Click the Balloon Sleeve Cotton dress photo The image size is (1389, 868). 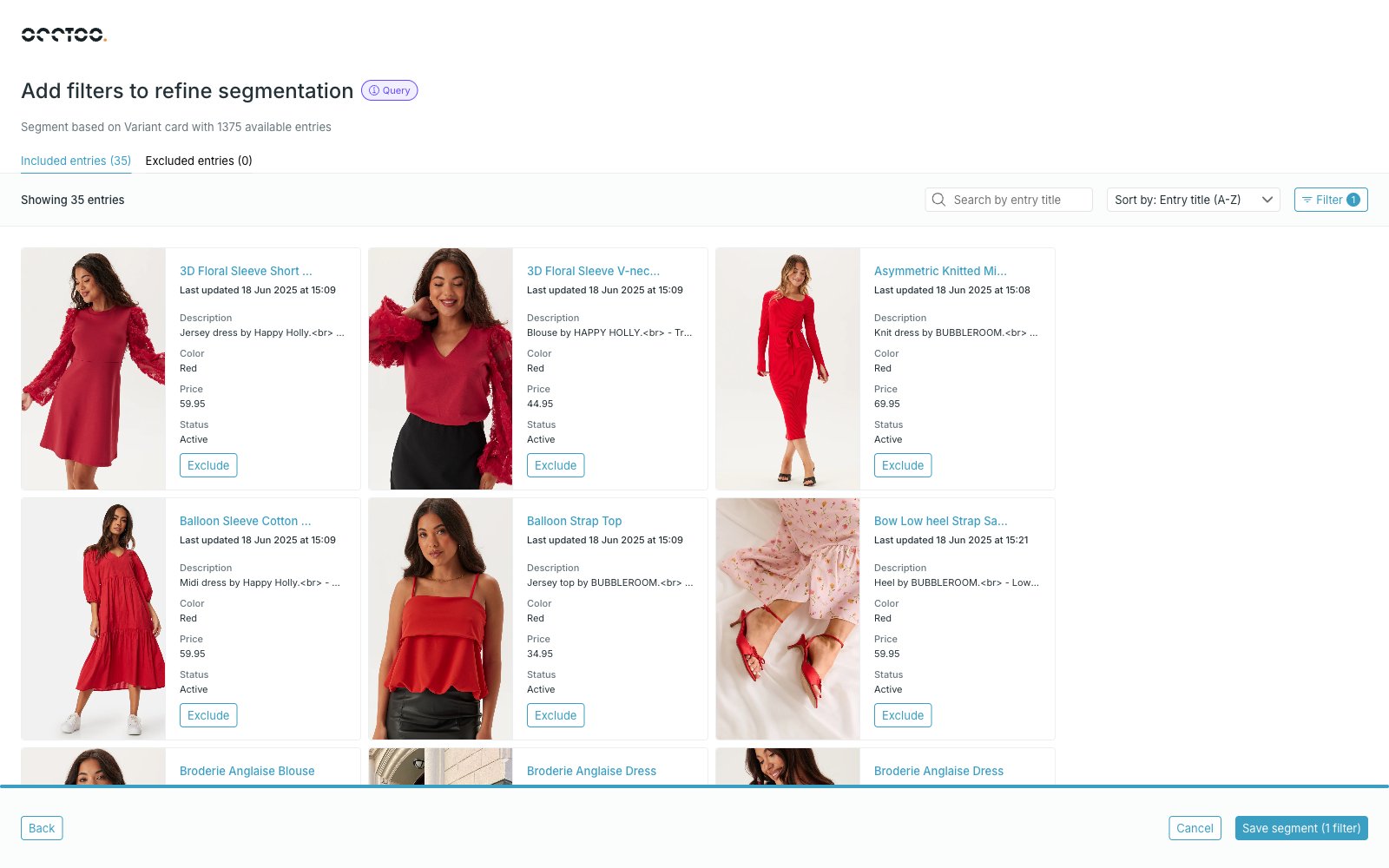[94, 619]
